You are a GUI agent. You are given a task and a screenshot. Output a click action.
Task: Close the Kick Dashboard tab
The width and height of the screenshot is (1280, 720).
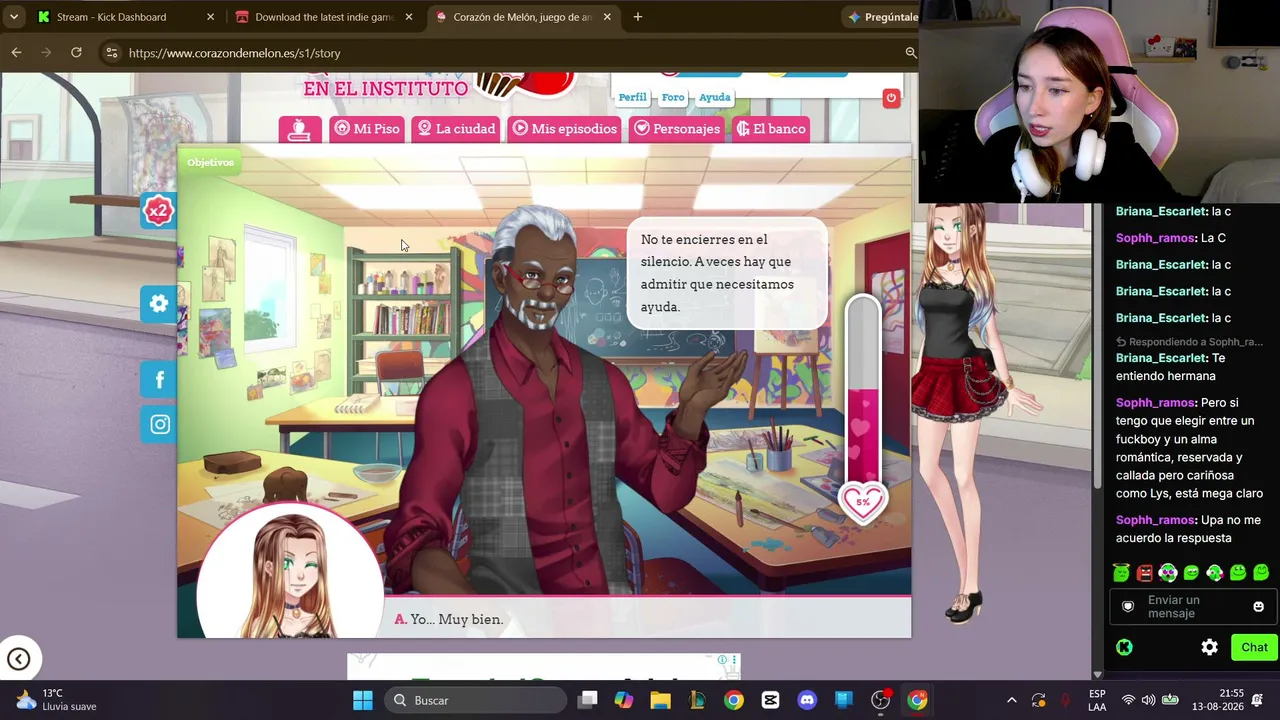(x=210, y=17)
